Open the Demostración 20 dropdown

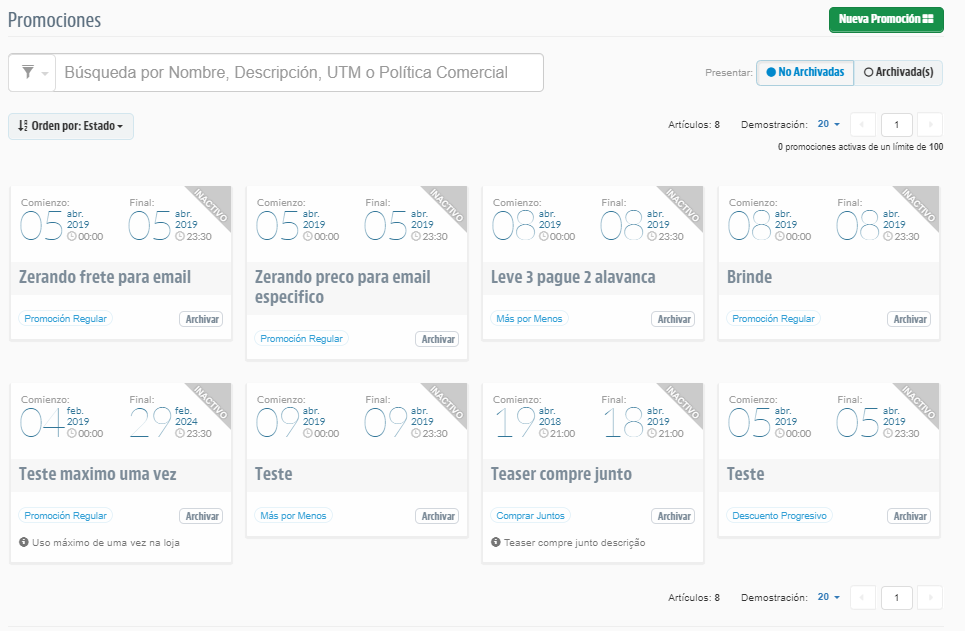(x=828, y=122)
